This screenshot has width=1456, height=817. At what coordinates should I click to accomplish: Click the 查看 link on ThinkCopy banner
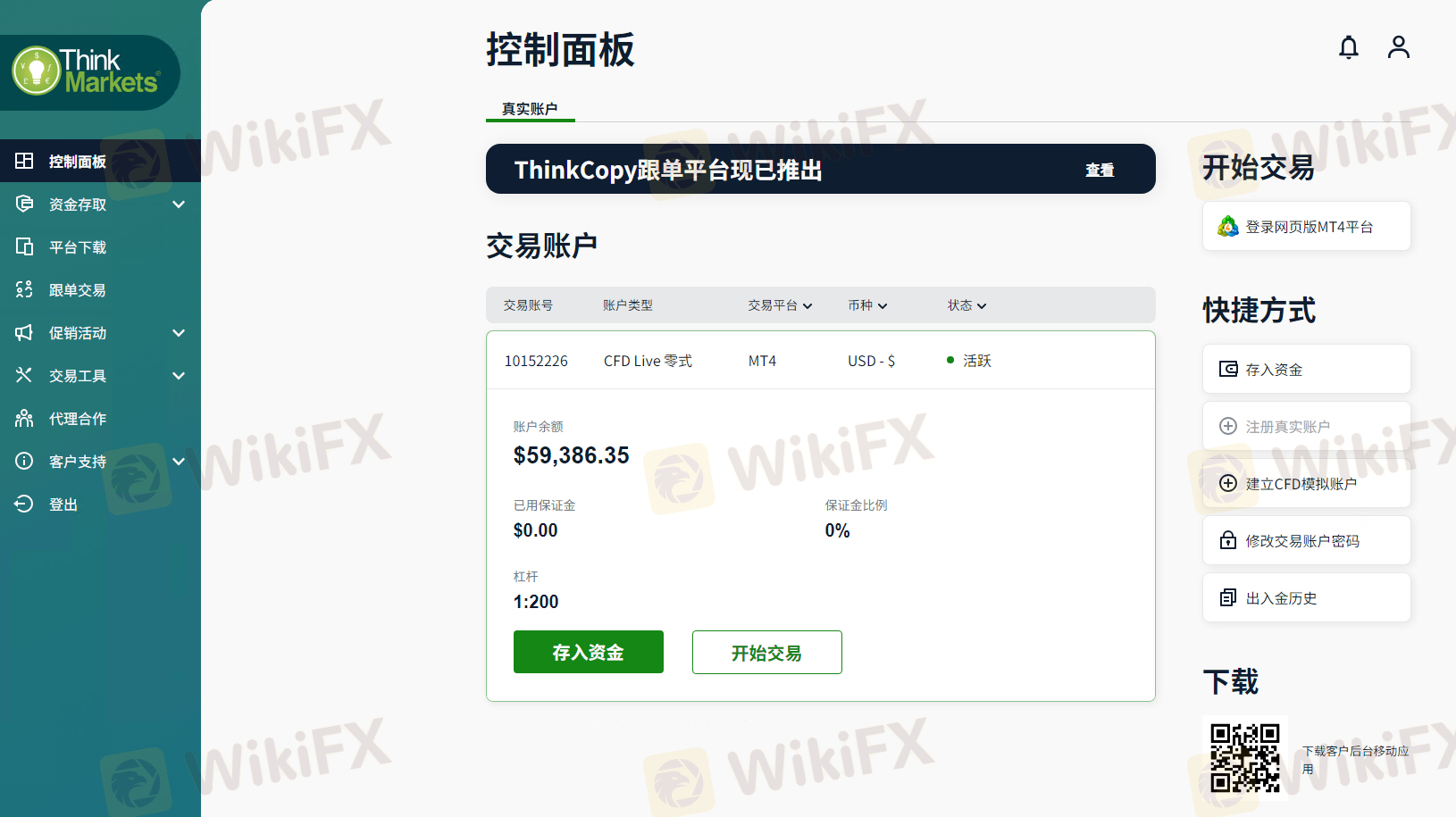click(1100, 170)
